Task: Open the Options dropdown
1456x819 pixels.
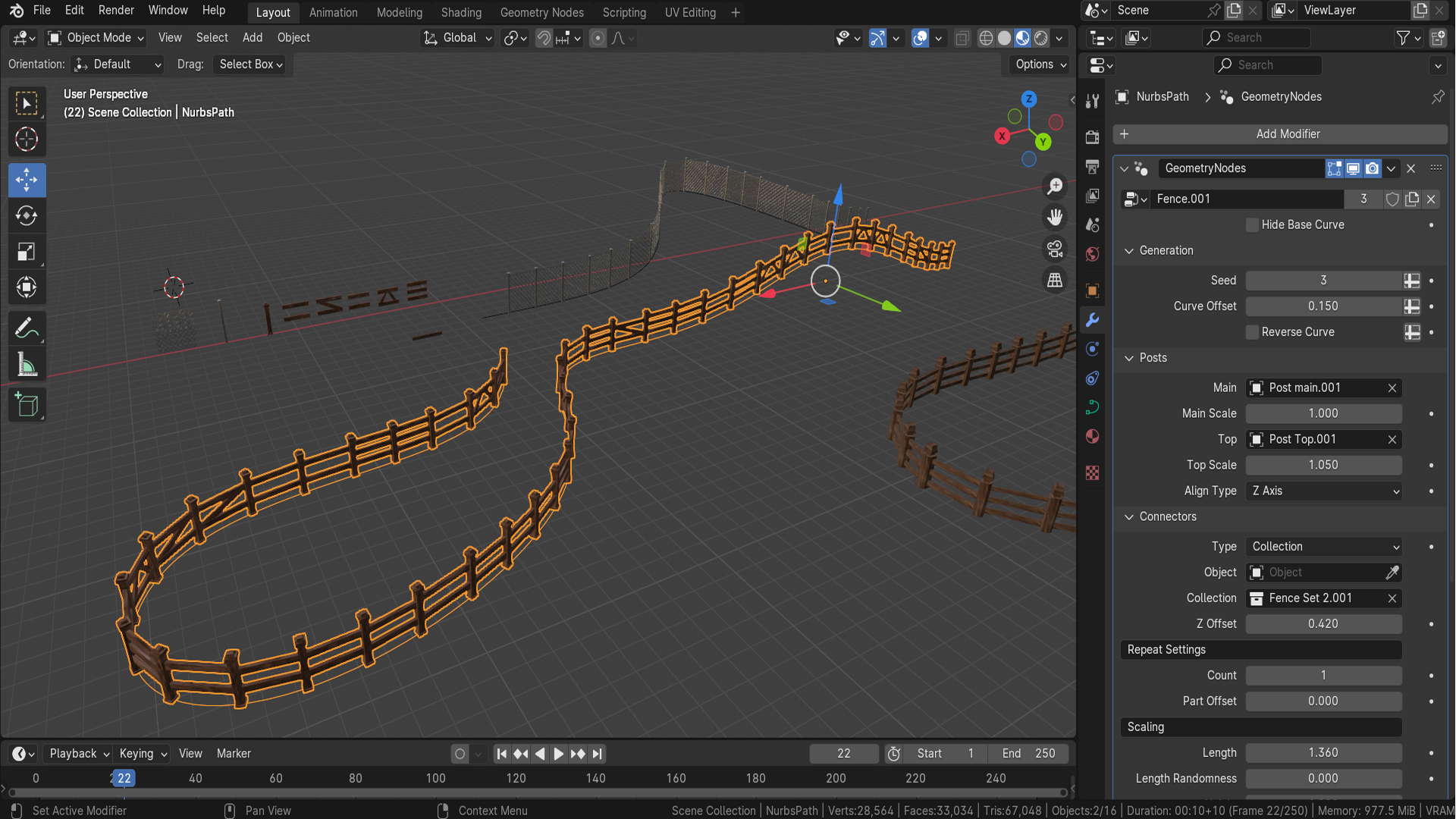Action: point(1040,64)
